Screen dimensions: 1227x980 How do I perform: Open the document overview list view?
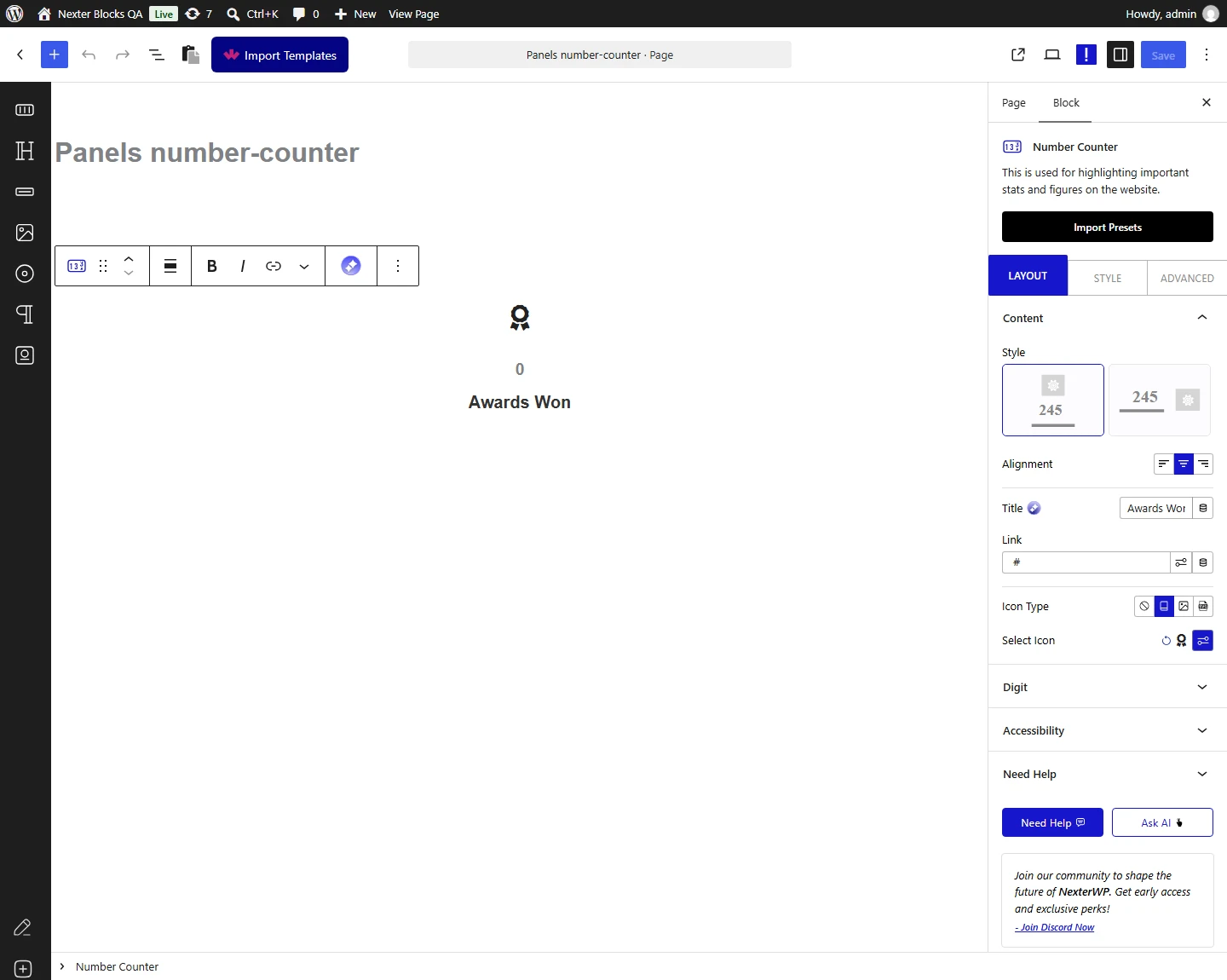(x=157, y=55)
